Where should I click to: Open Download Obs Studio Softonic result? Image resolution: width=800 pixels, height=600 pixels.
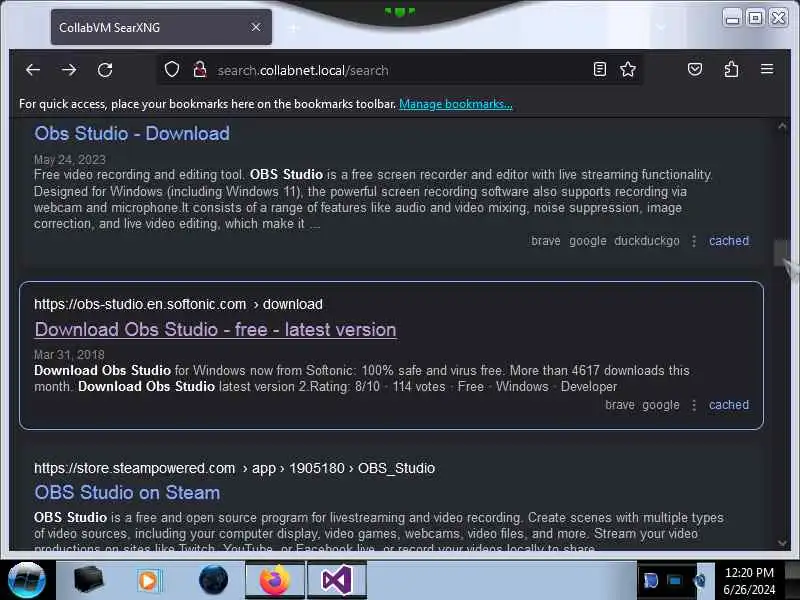pyautogui.click(x=215, y=330)
